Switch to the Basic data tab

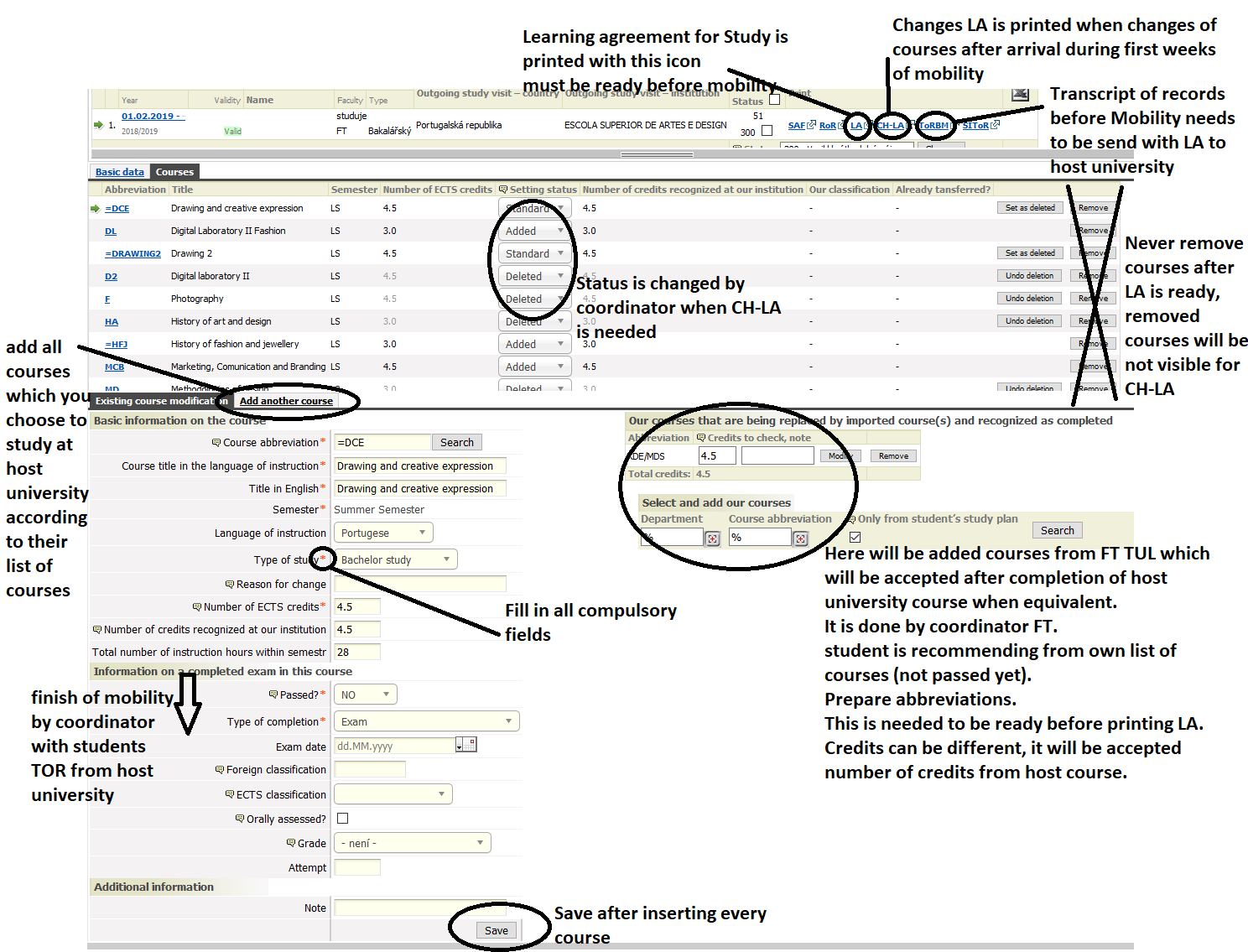point(119,172)
